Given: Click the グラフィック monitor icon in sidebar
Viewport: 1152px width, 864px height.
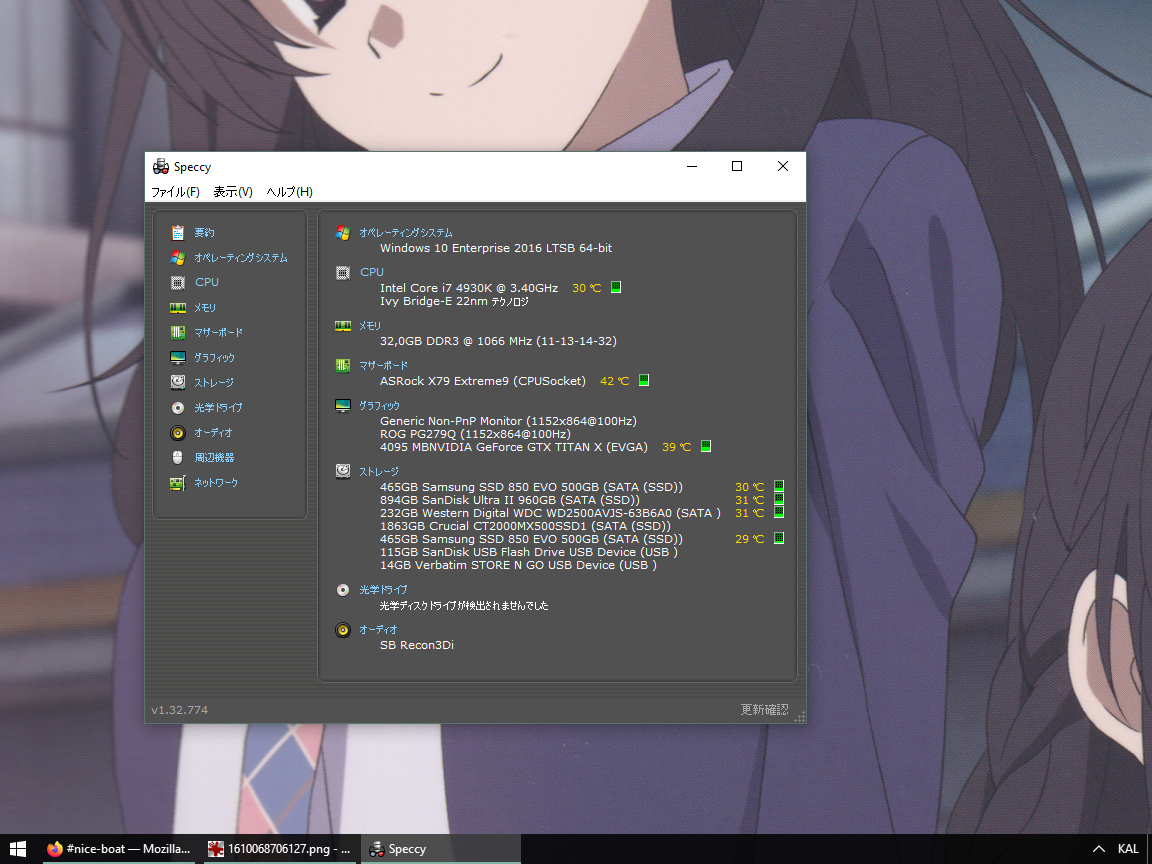Looking at the screenshot, I should (178, 358).
